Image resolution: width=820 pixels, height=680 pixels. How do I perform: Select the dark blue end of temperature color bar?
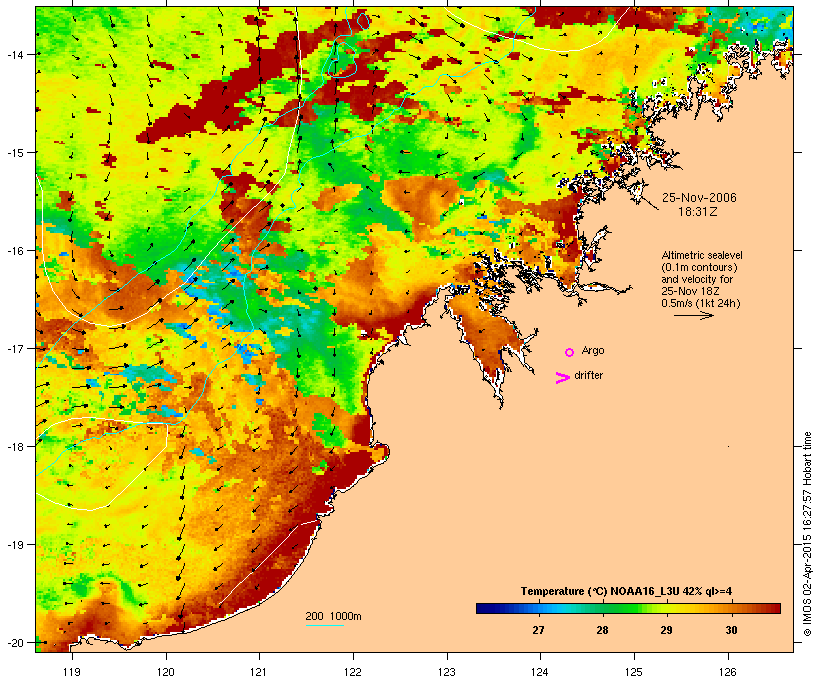click(x=486, y=608)
